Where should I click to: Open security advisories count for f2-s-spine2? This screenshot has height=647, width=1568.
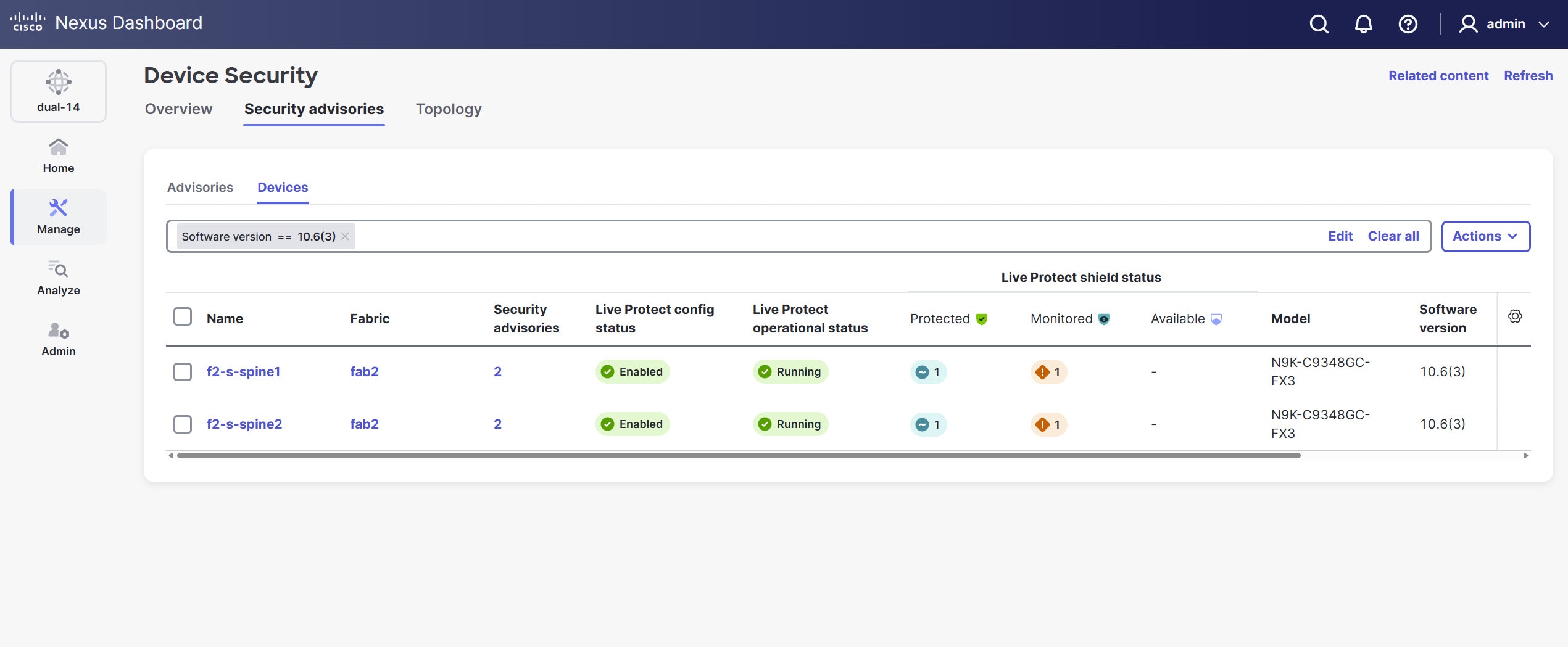point(497,424)
